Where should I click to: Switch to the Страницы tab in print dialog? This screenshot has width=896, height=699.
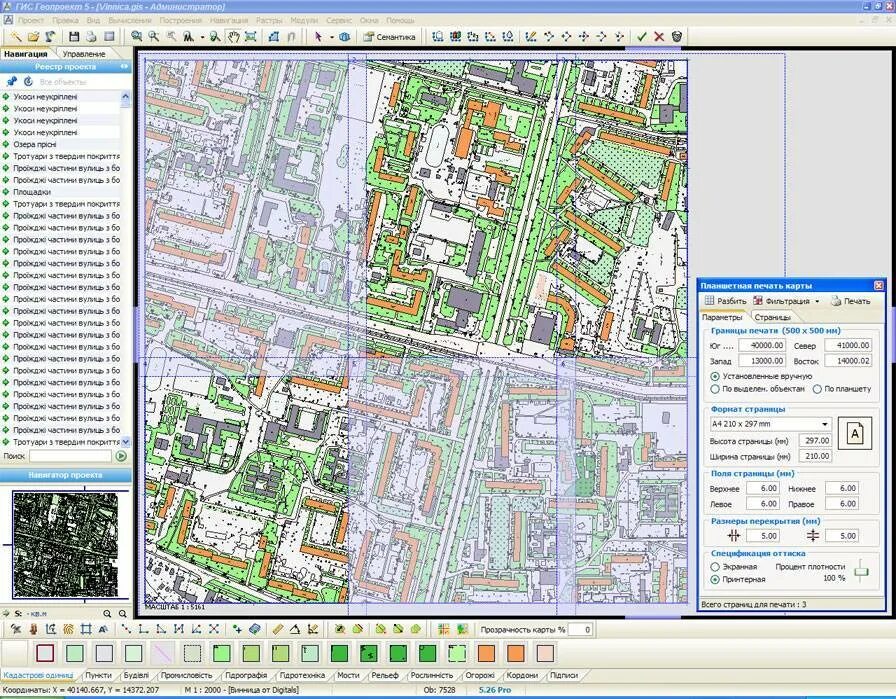[x=773, y=317]
